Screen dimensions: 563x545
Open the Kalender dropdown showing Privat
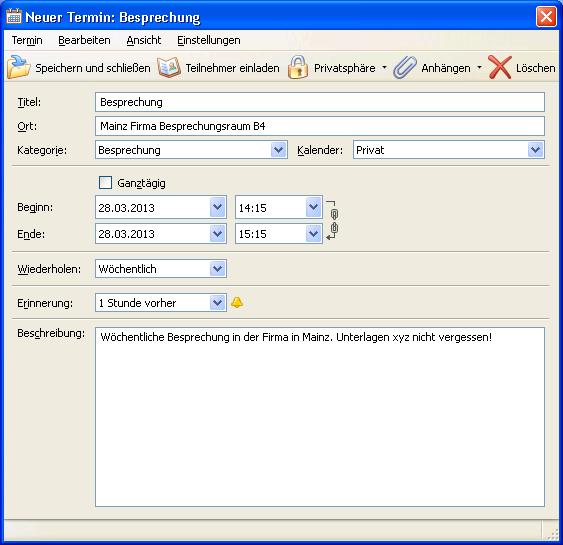[x=535, y=150]
